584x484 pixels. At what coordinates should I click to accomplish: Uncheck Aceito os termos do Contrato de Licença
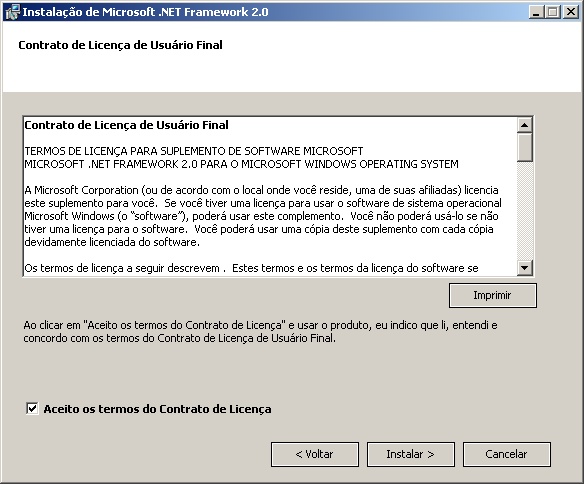click(x=32, y=408)
